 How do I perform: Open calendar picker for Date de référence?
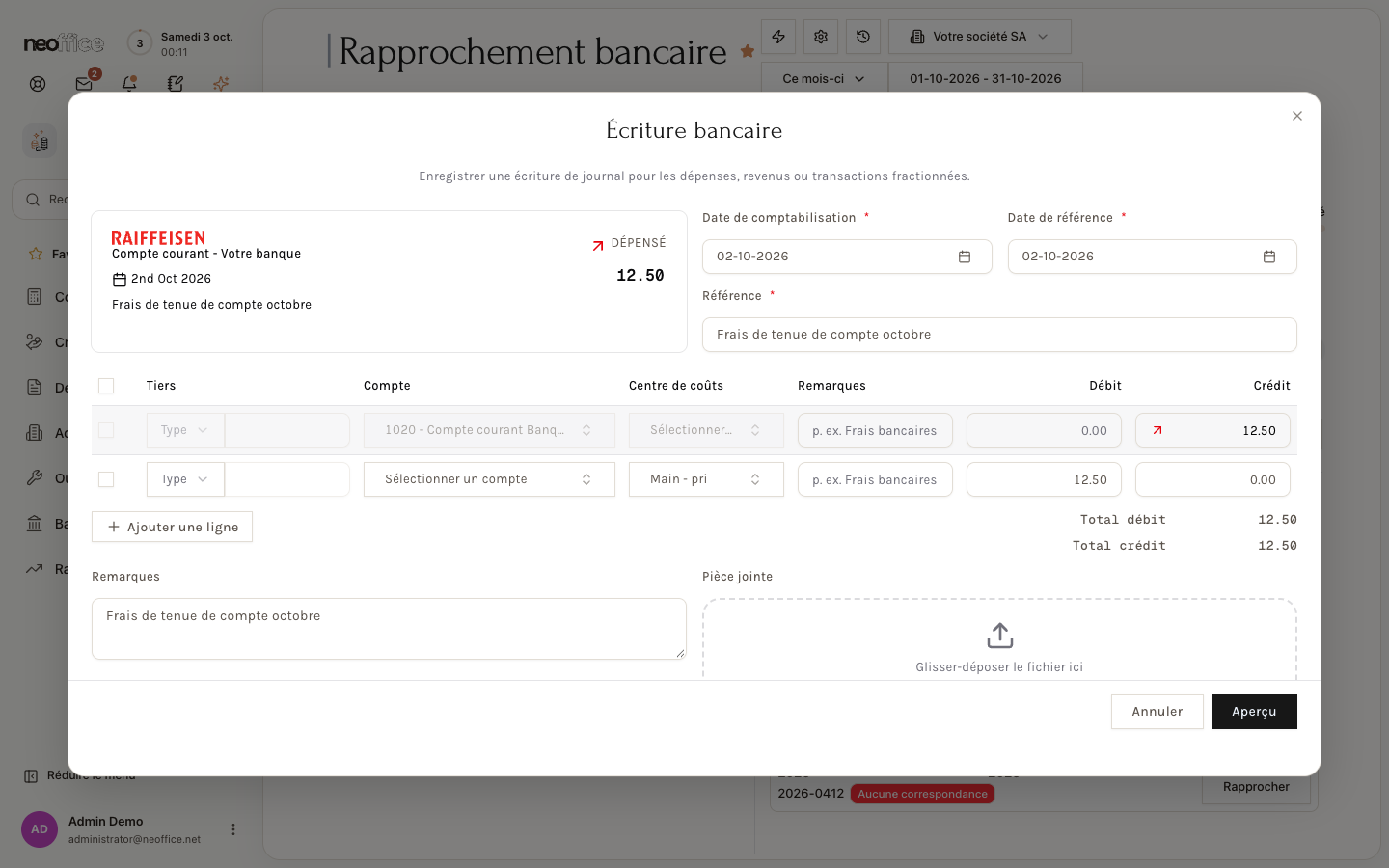click(x=1269, y=257)
